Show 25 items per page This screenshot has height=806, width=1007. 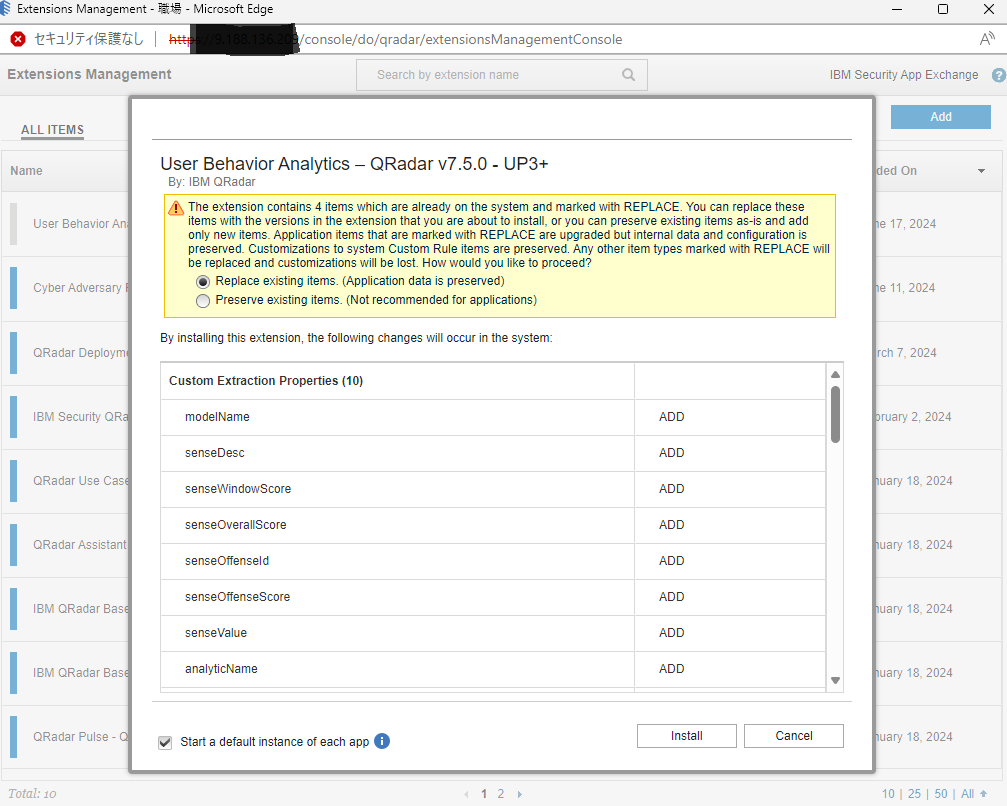[915, 794]
